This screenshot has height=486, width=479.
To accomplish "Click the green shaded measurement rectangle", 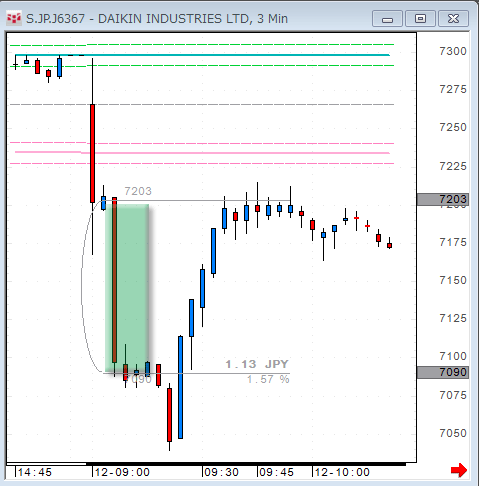I will point(127,288).
